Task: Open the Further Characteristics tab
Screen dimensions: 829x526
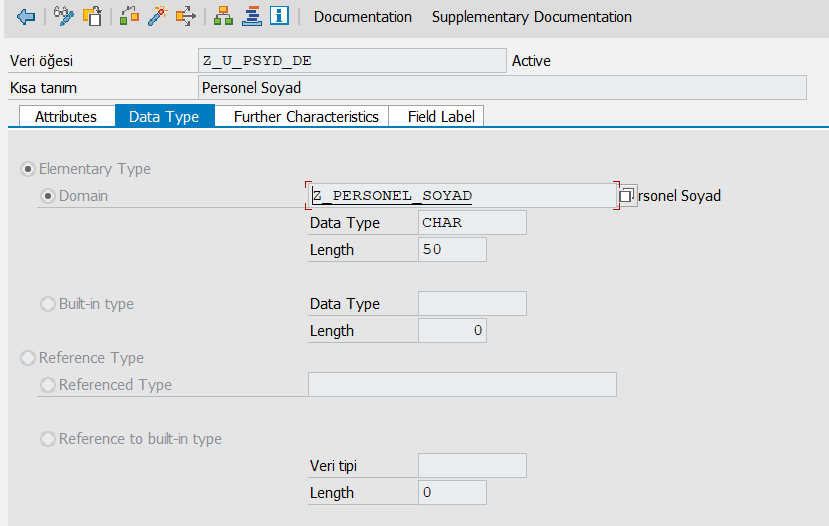Action: click(x=306, y=116)
